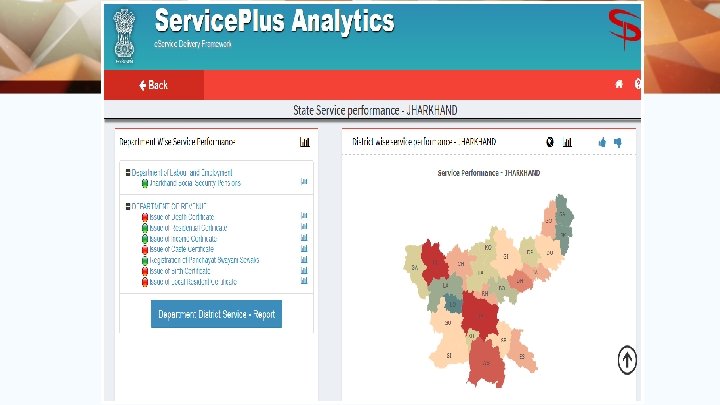Click the ES district on the map
Viewport: 720px width, 405px height.
(x=522, y=355)
